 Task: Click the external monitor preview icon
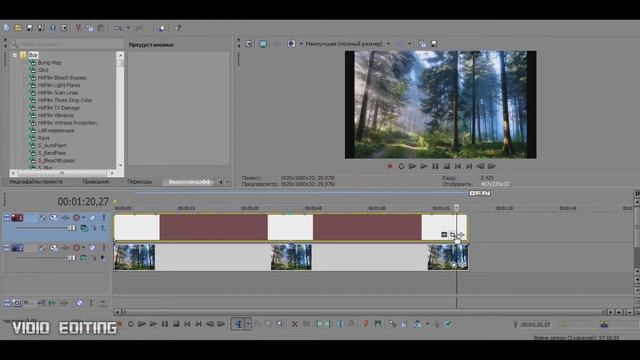point(263,44)
